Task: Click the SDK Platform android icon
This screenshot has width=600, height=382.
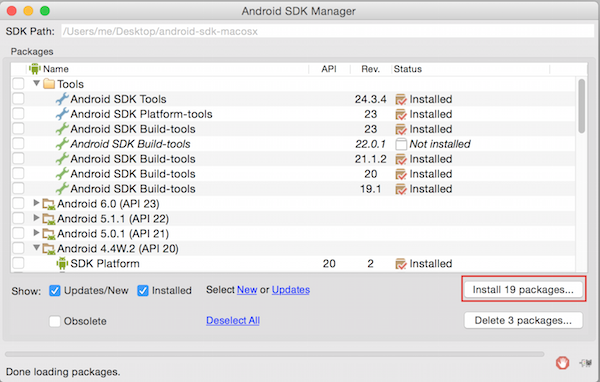Action: (62, 263)
